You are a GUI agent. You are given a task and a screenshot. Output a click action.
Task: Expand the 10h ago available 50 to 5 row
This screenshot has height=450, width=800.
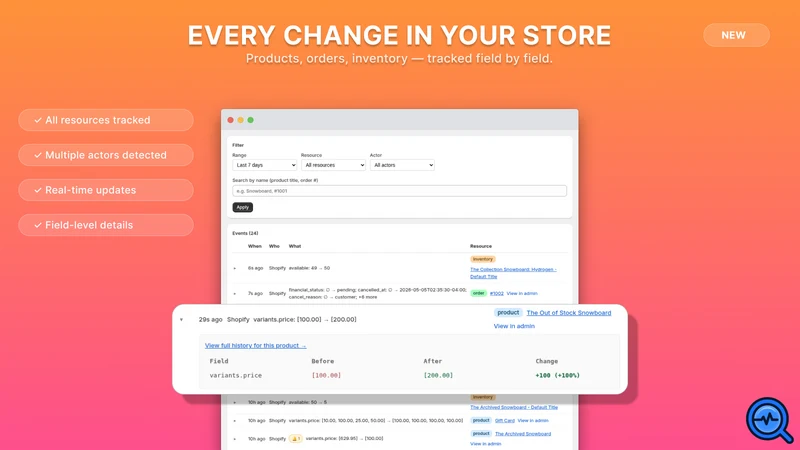click(x=235, y=403)
